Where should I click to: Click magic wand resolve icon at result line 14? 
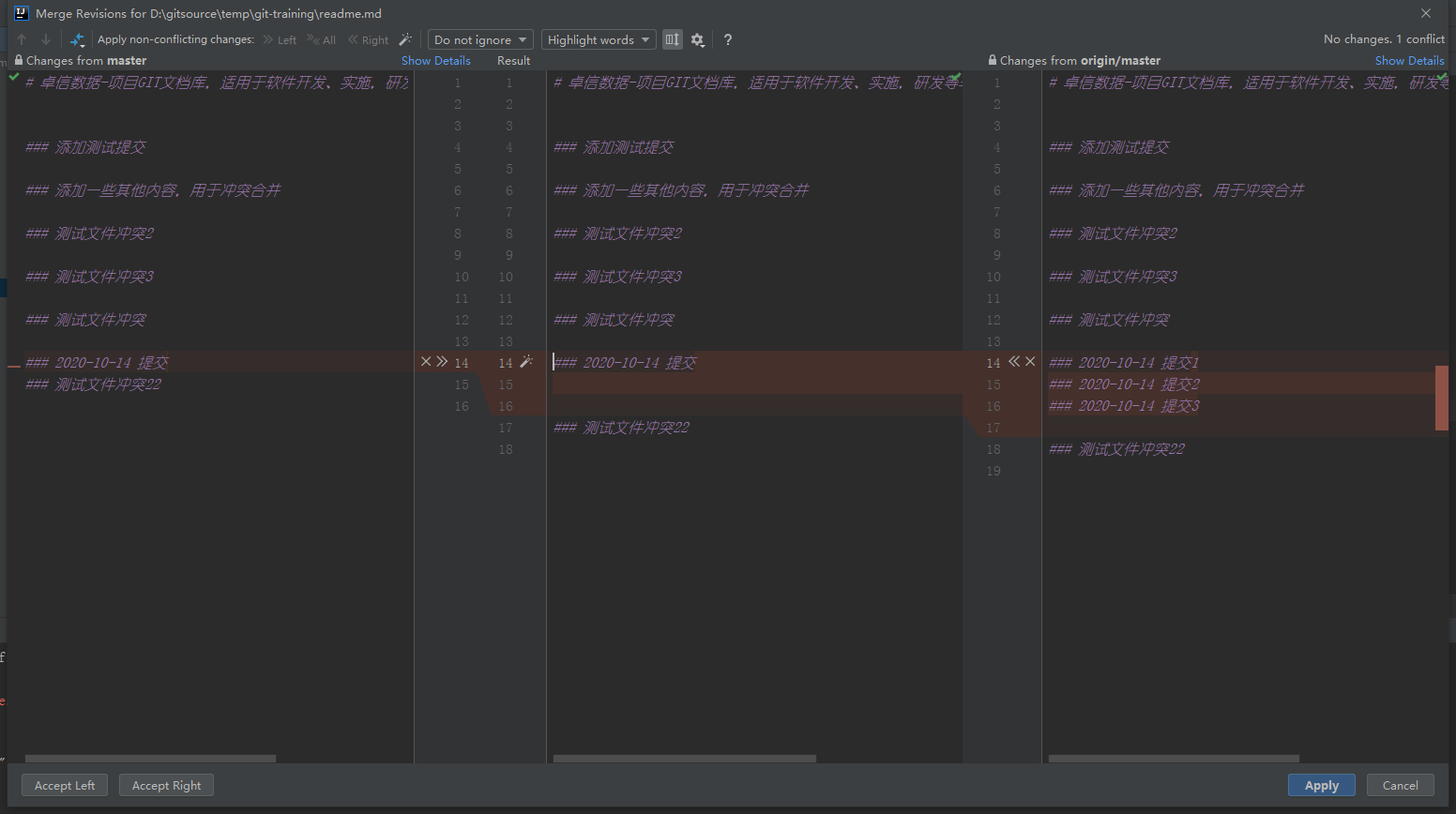pyautogui.click(x=526, y=362)
